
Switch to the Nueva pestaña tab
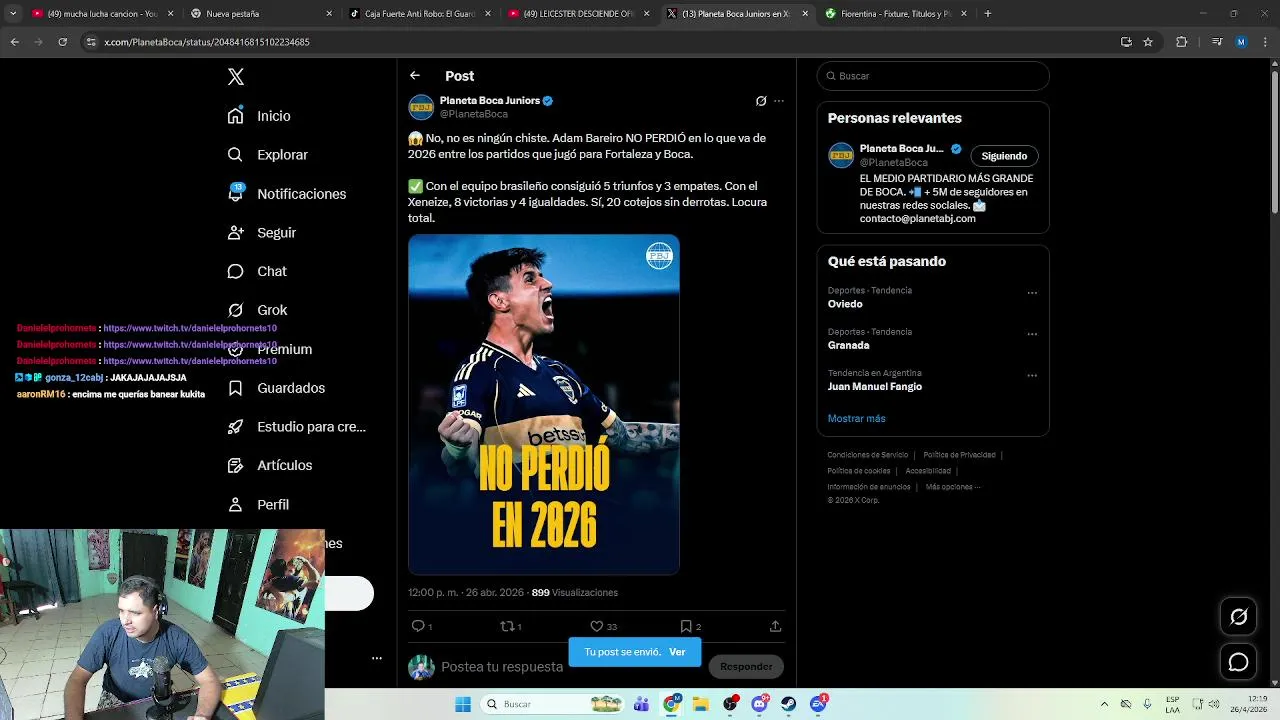[260, 14]
